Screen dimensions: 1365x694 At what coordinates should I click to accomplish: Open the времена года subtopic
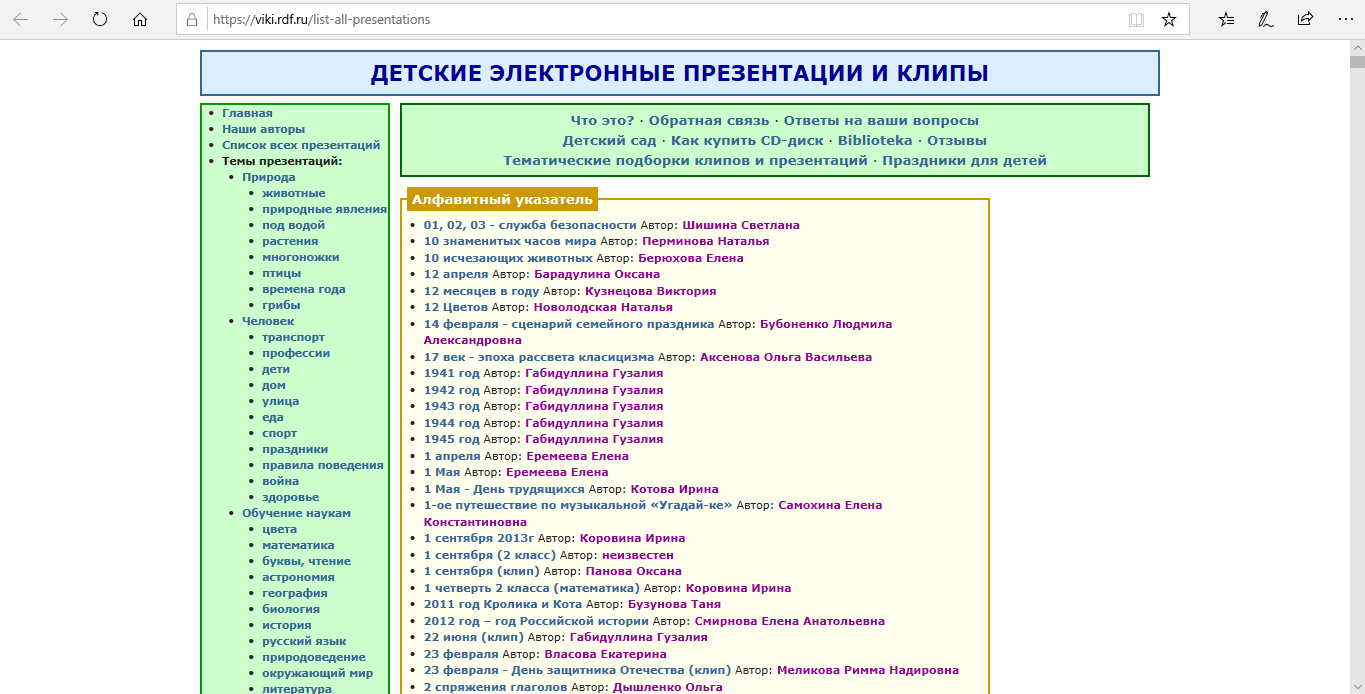304,289
